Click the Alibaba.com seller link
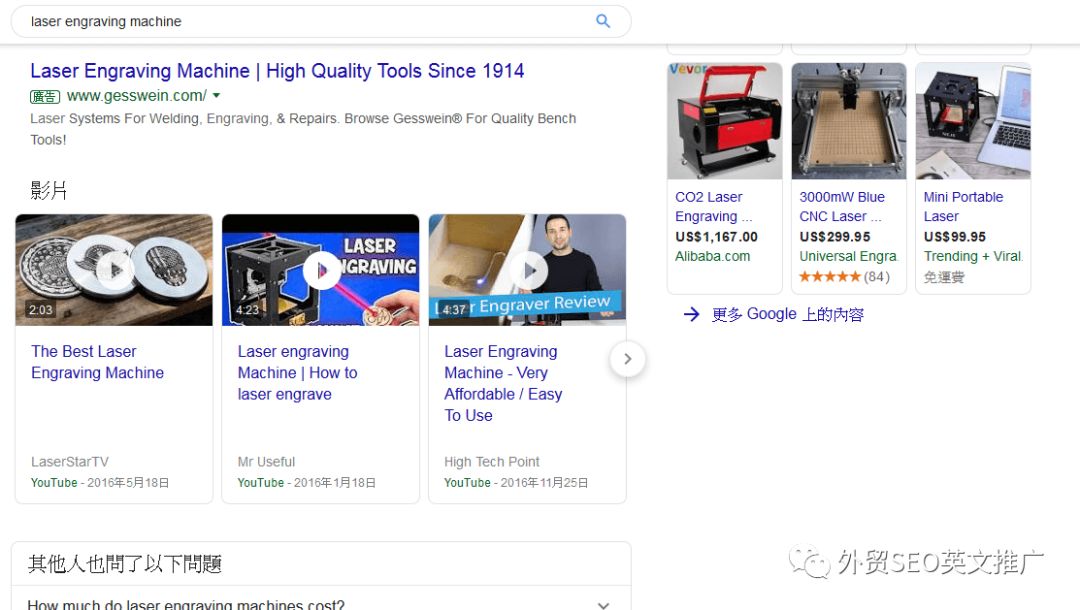This screenshot has height=610, width=1080. [x=712, y=256]
